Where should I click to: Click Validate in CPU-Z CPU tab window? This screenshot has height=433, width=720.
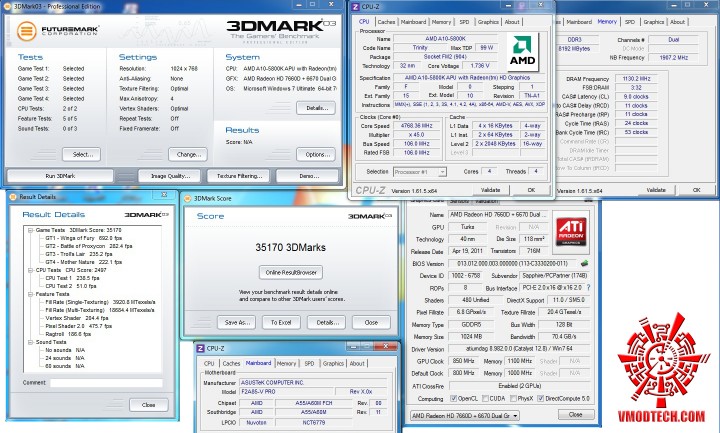coord(490,190)
